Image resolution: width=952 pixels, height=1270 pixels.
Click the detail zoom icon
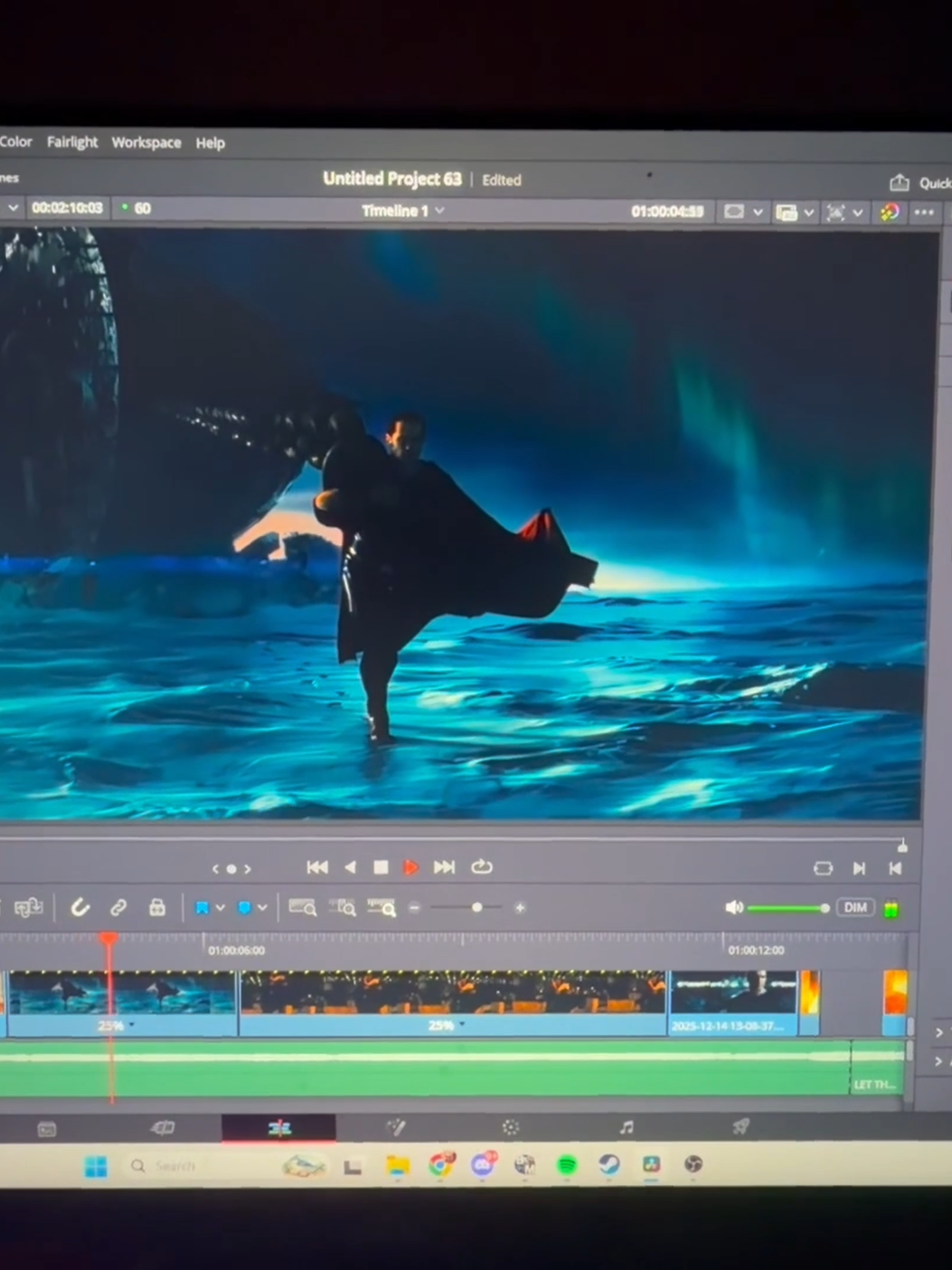point(343,908)
